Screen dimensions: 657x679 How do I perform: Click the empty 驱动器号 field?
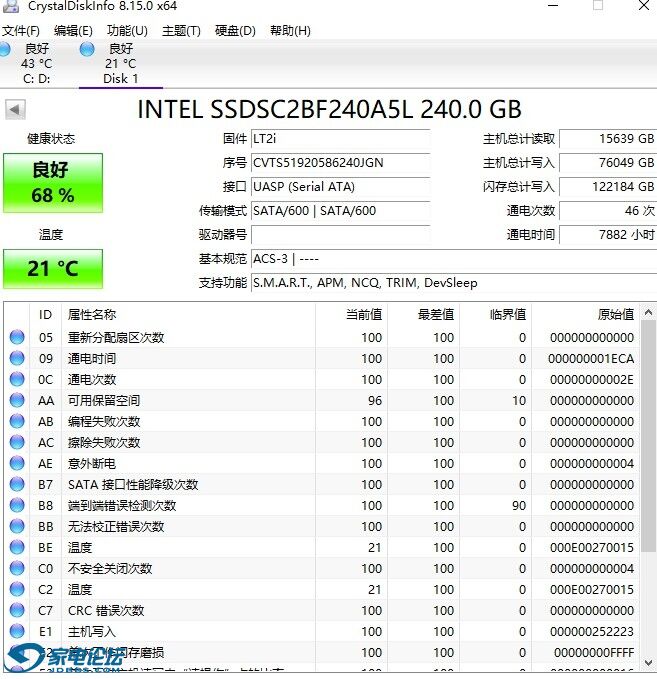pos(340,235)
